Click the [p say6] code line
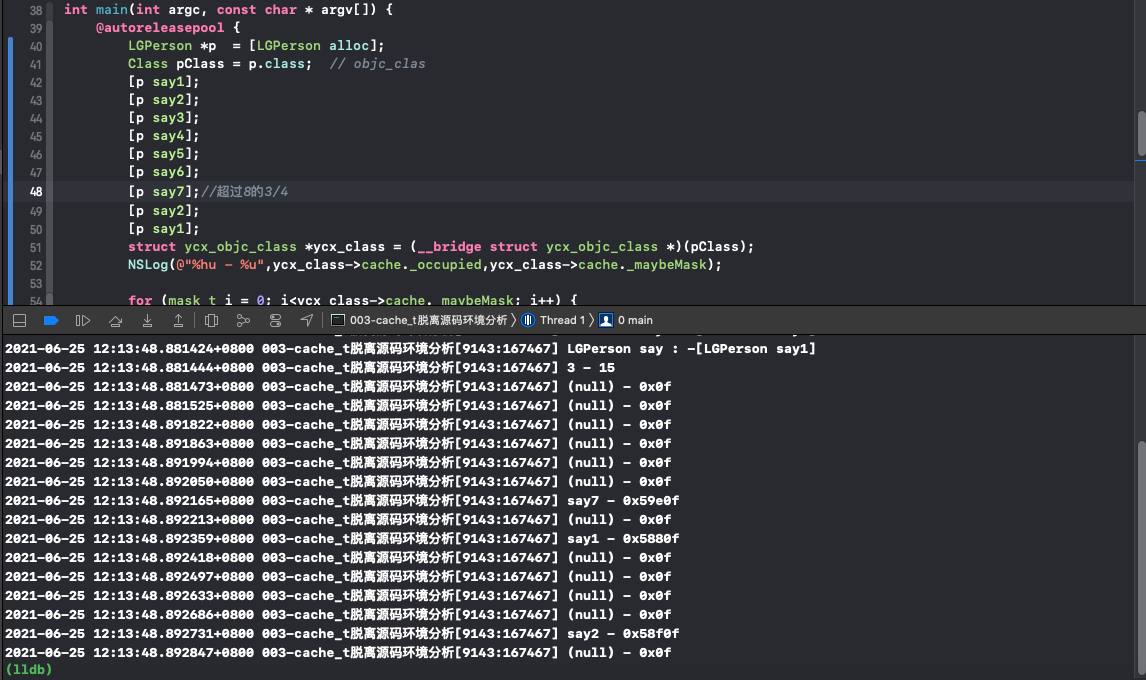The height and width of the screenshot is (680, 1146). (x=164, y=172)
